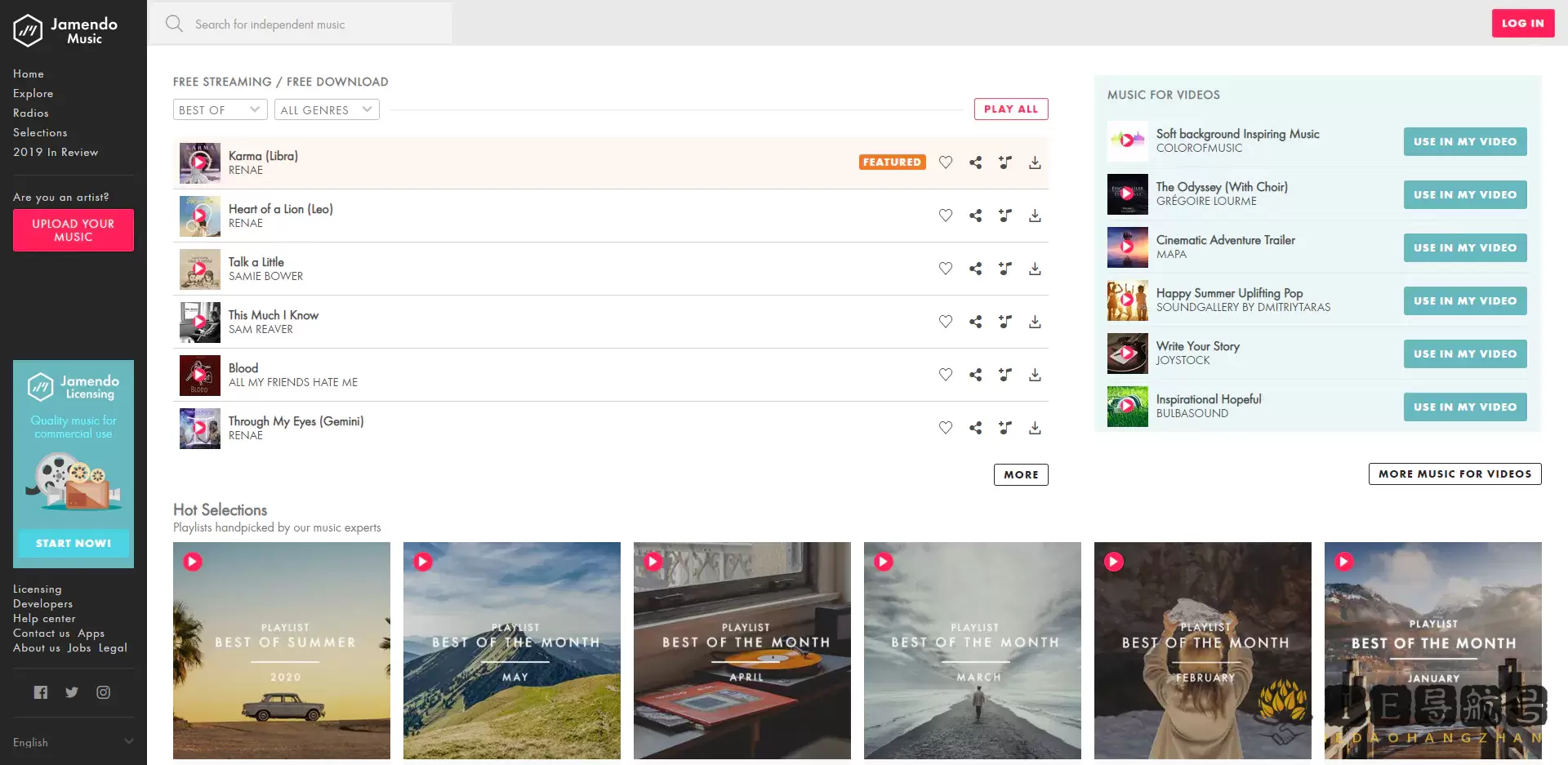Download the Karma (Libra) track
This screenshot has height=765, width=1568.
pos(1035,162)
